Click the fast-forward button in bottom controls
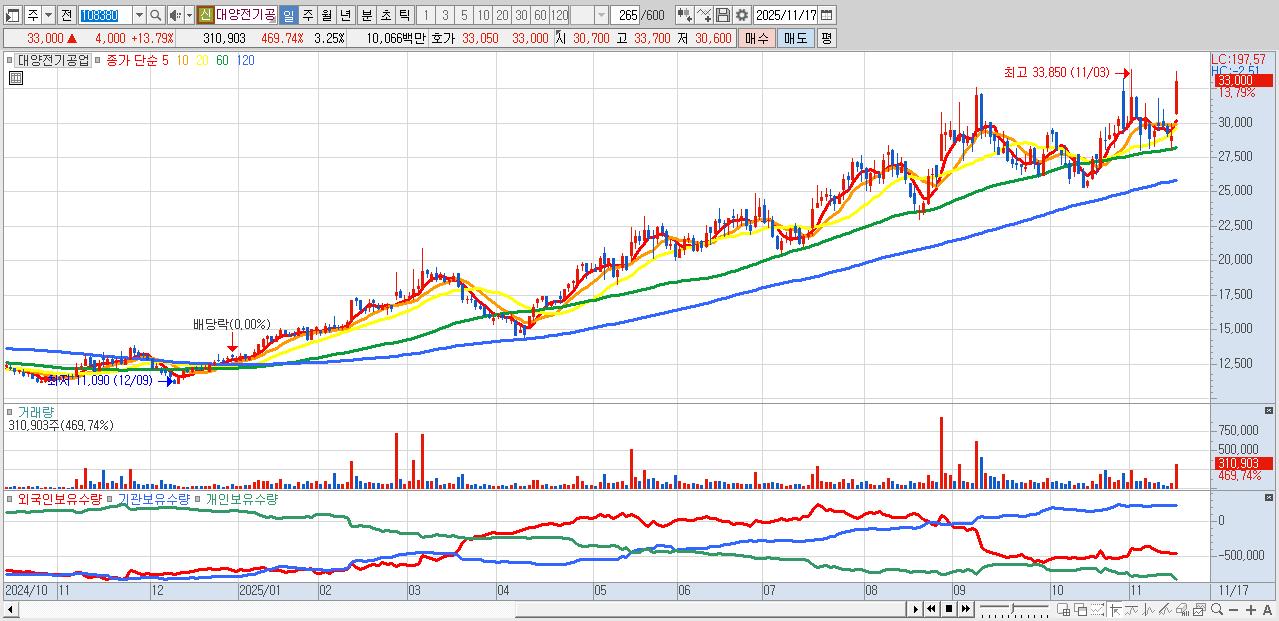This screenshot has width=1279, height=621. (x=966, y=609)
